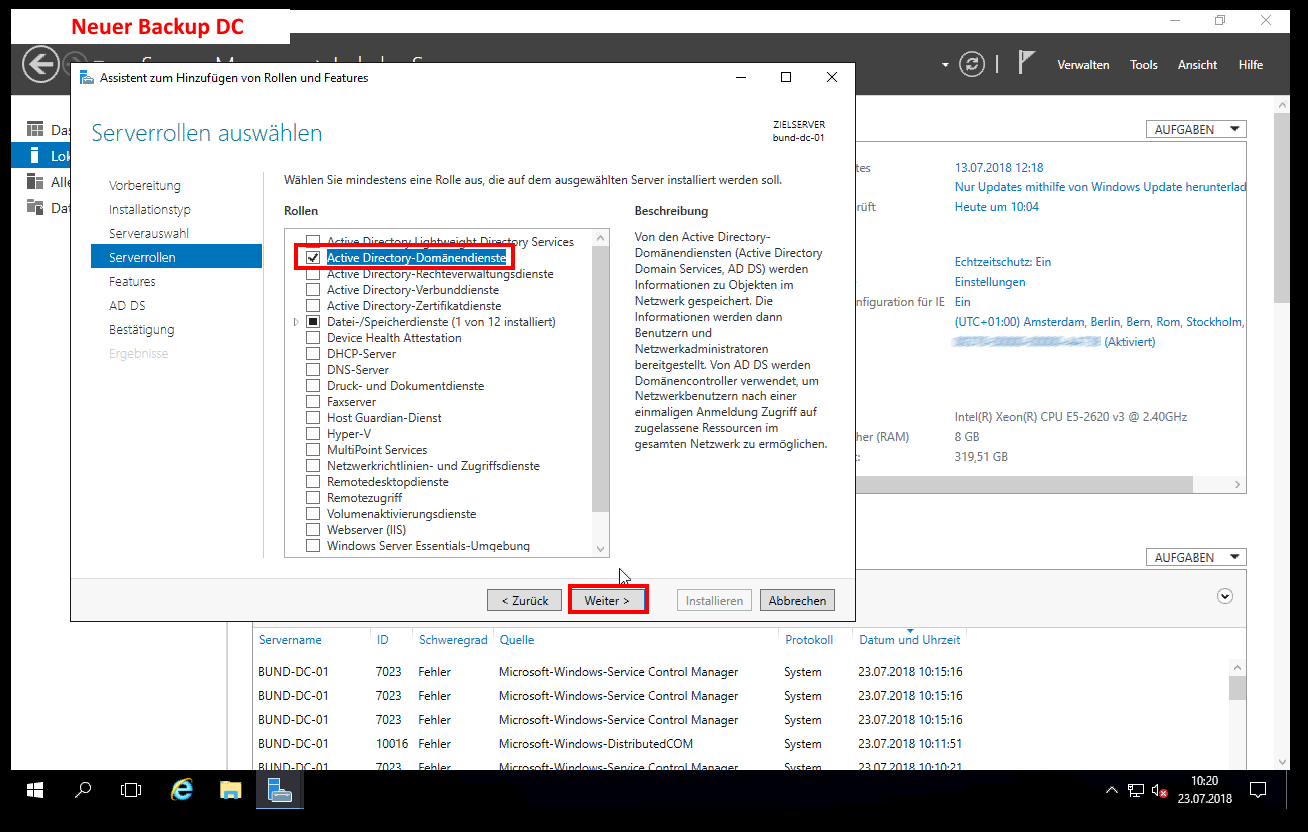Open the notifications flag icon
This screenshot has width=1308, height=832.
pos(1026,63)
